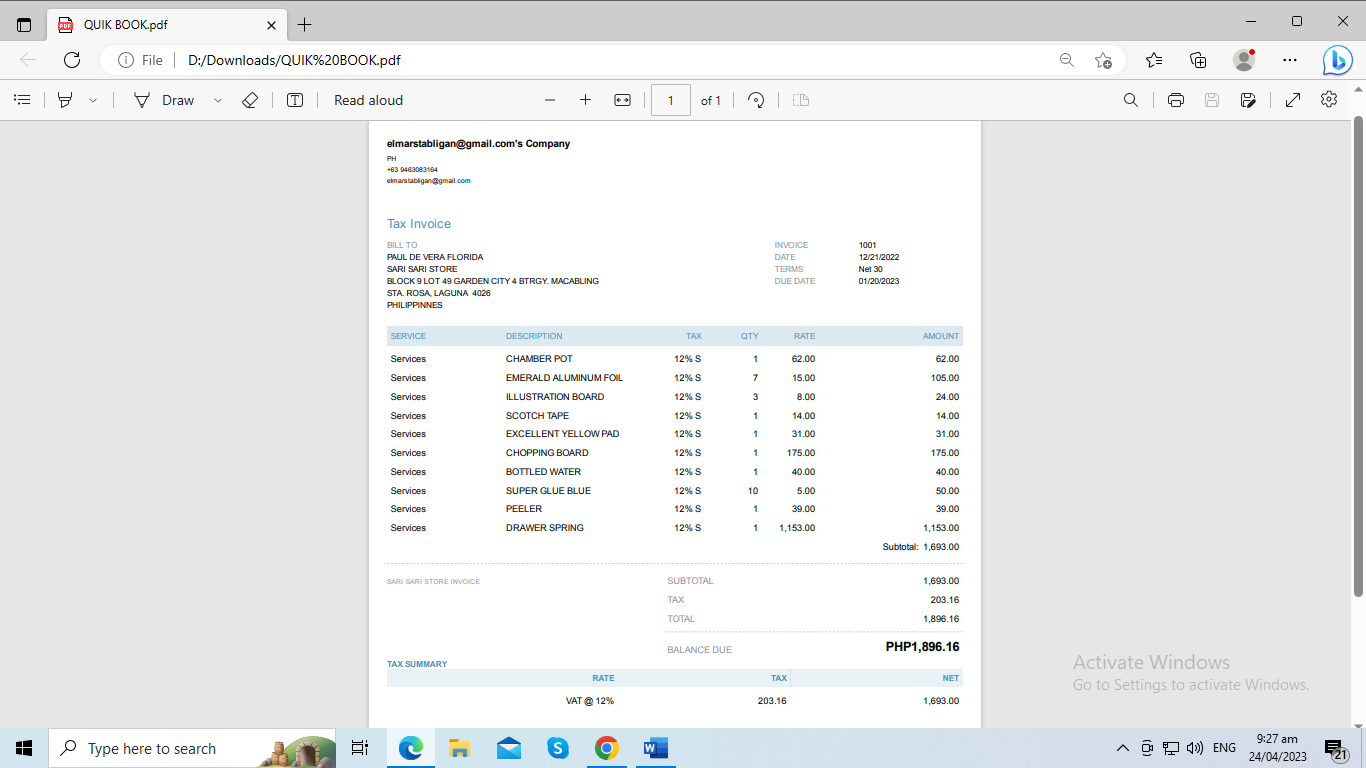The width and height of the screenshot is (1366, 768).
Task: Select the Highlight tool
Action: [65, 100]
